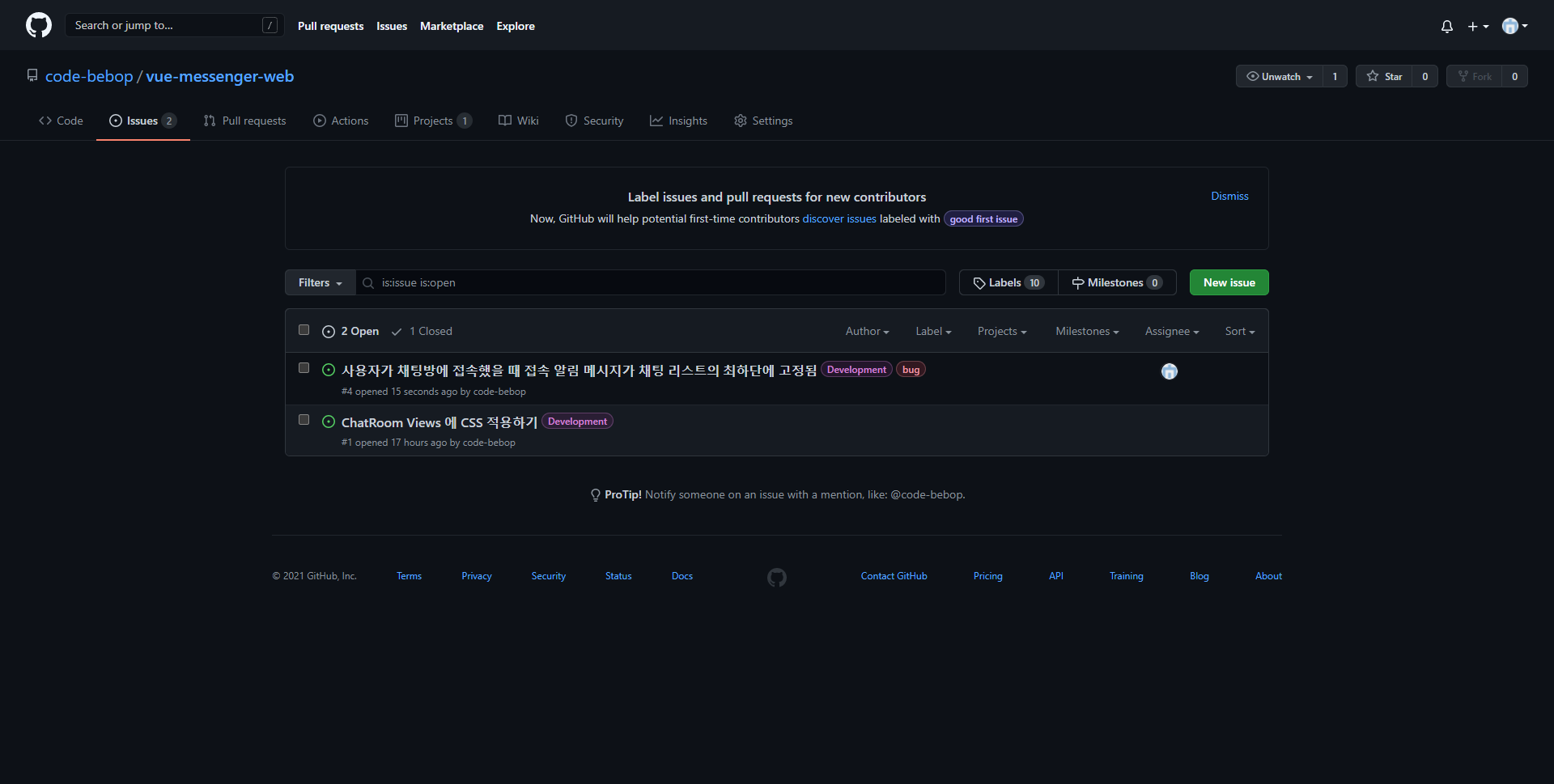
Task: Focus the Search or jump to field
Action: pyautogui.click(x=174, y=25)
